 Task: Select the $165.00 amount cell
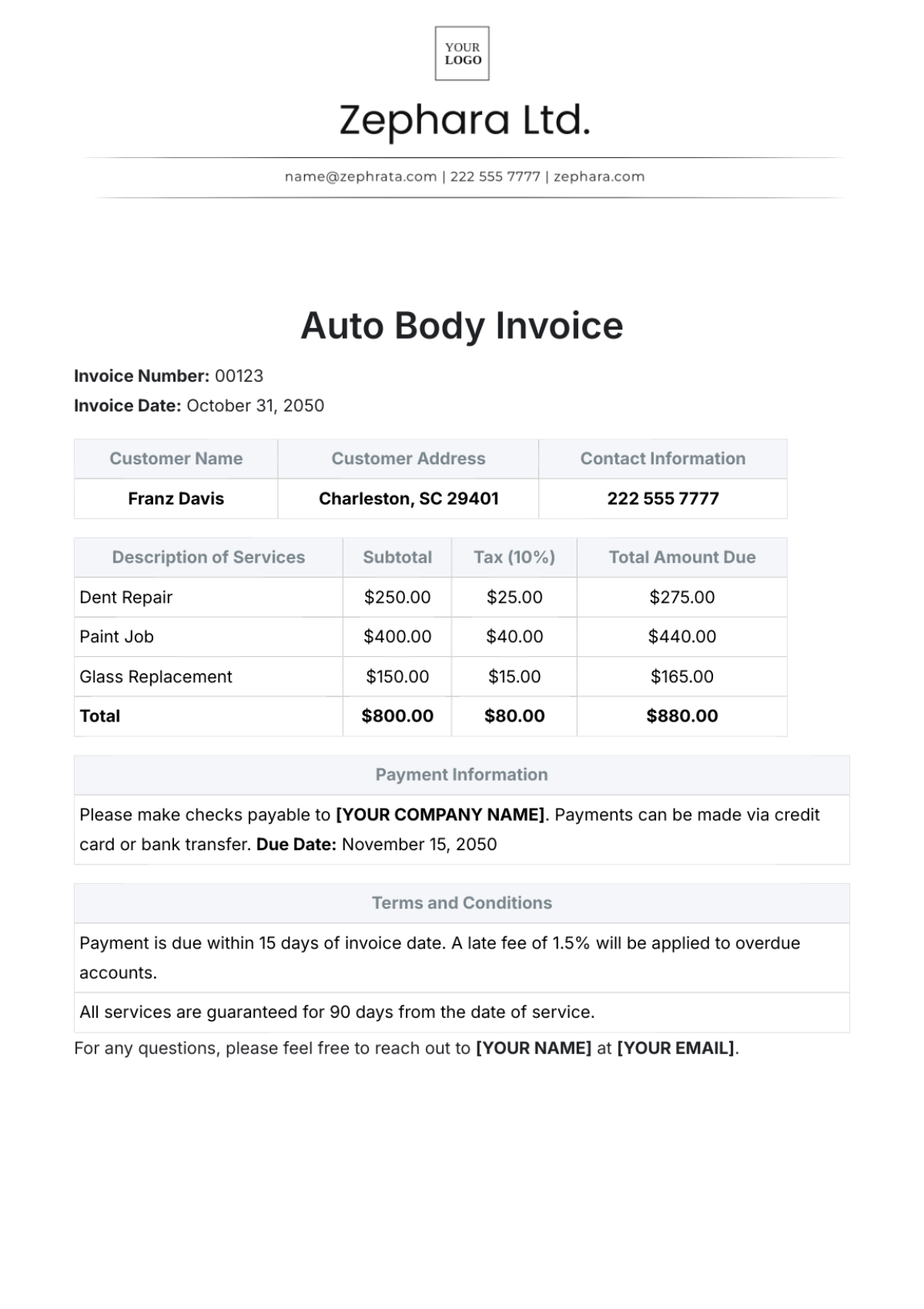click(682, 677)
